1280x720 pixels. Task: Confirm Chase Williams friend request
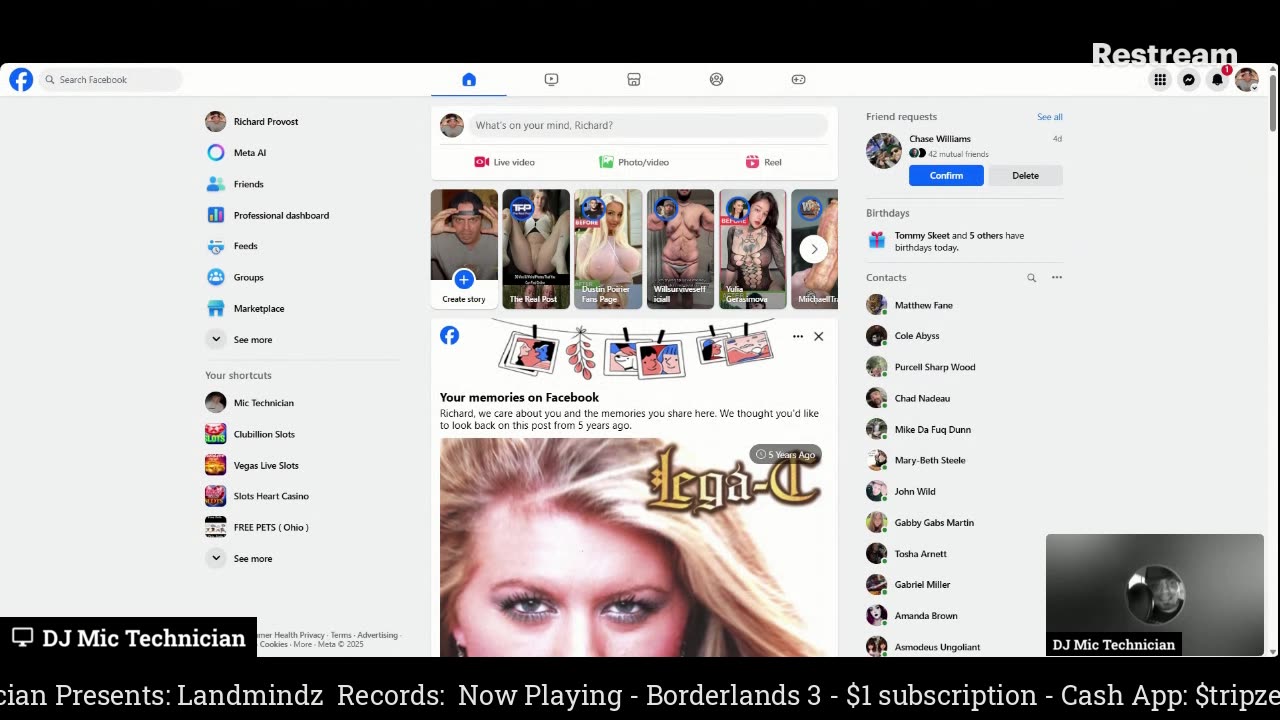click(946, 176)
